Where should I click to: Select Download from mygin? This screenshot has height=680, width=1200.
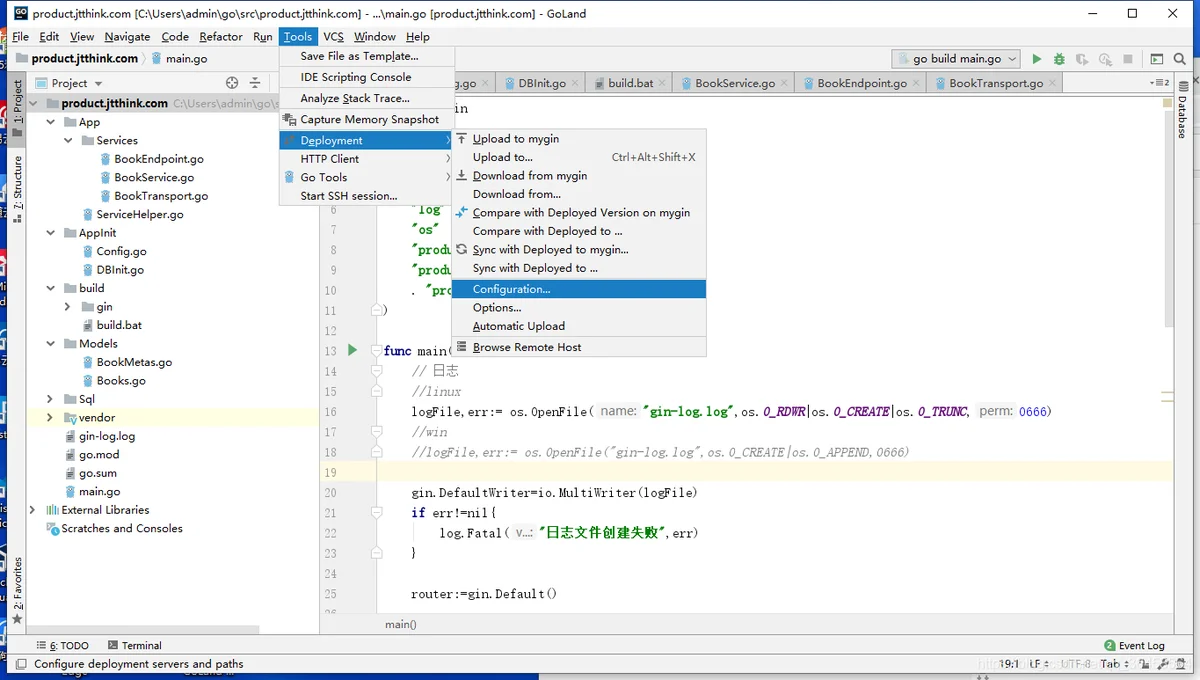(579, 176)
